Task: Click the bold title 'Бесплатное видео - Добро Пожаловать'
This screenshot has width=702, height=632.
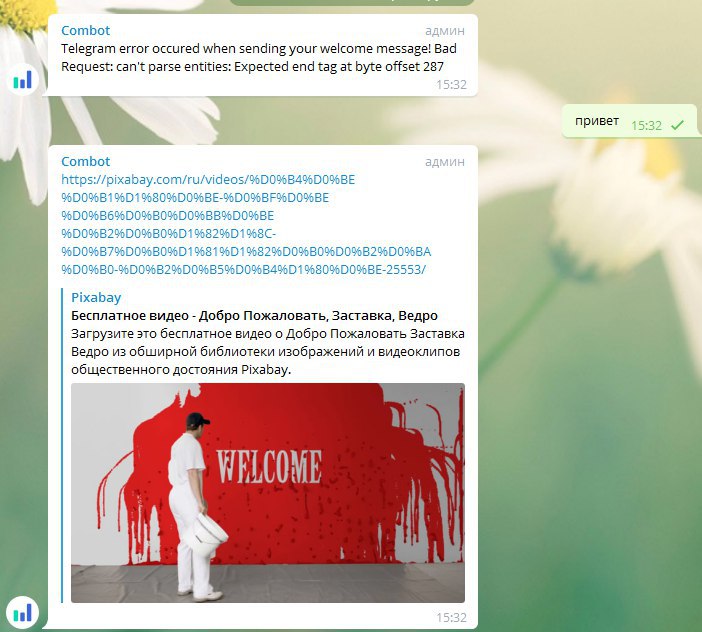Action: pos(254,316)
